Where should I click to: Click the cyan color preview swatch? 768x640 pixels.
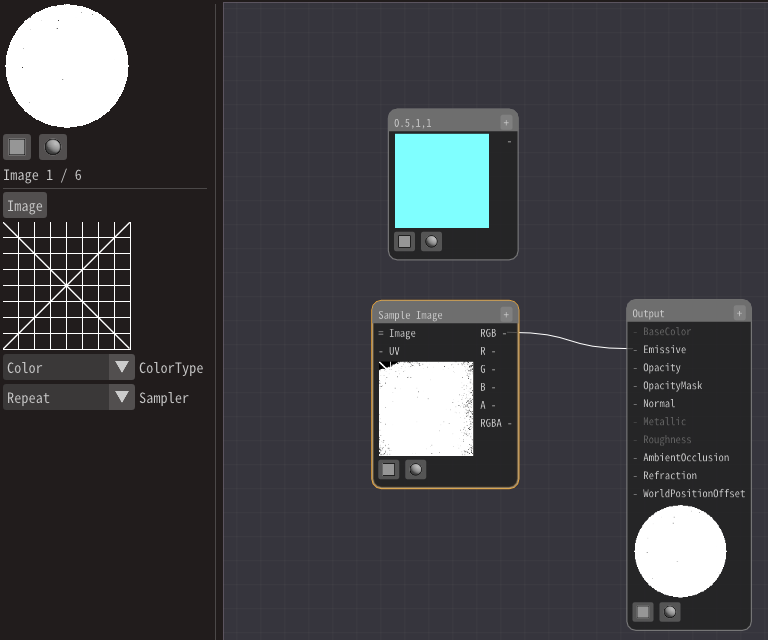pos(442,181)
